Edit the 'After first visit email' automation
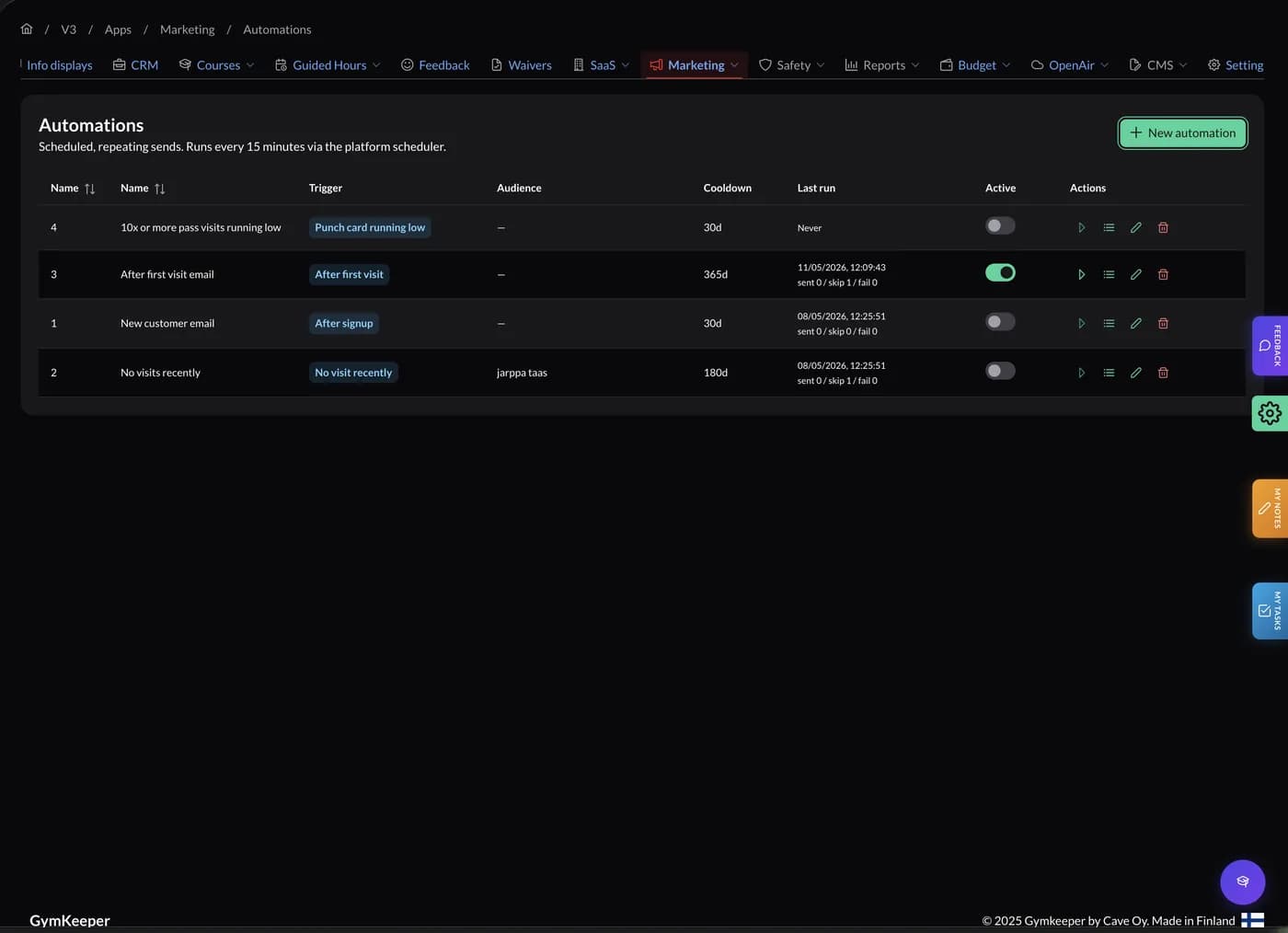This screenshot has width=1288, height=933. 1136,274
